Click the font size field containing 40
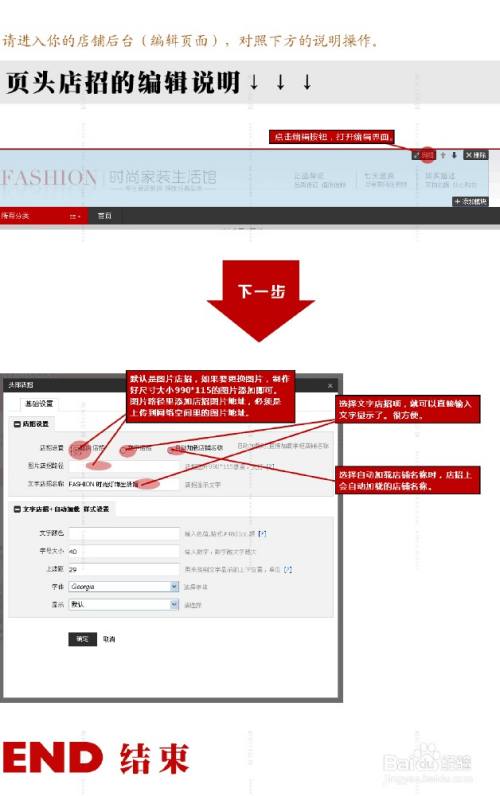The image size is (500, 796). (x=124, y=551)
